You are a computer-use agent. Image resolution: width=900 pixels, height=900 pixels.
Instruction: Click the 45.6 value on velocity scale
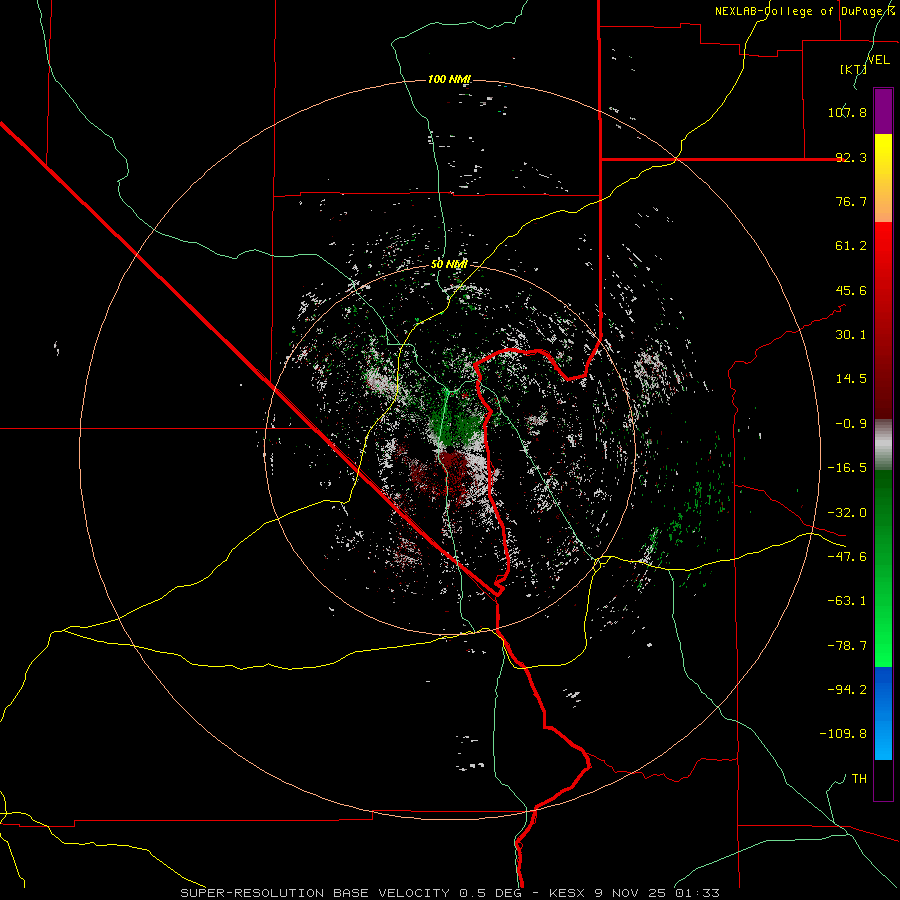[x=851, y=290]
